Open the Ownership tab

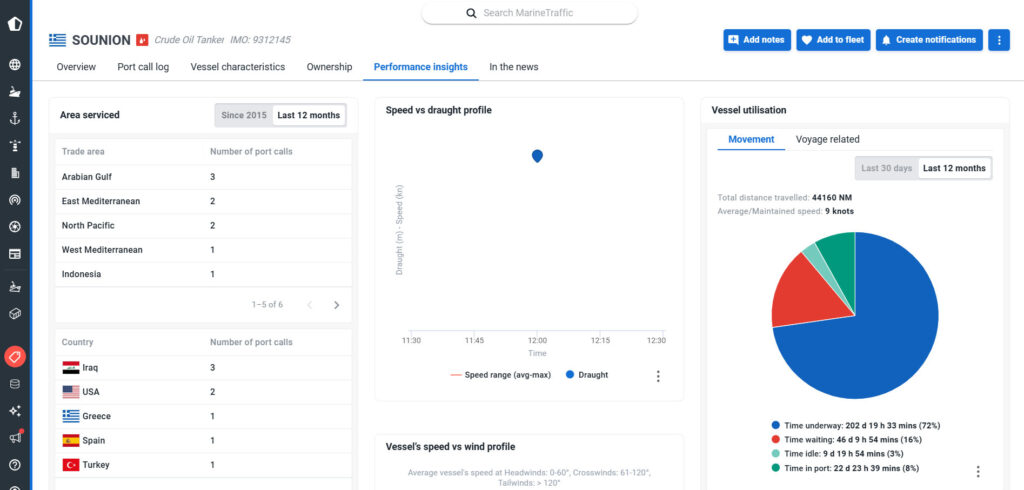(x=329, y=67)
